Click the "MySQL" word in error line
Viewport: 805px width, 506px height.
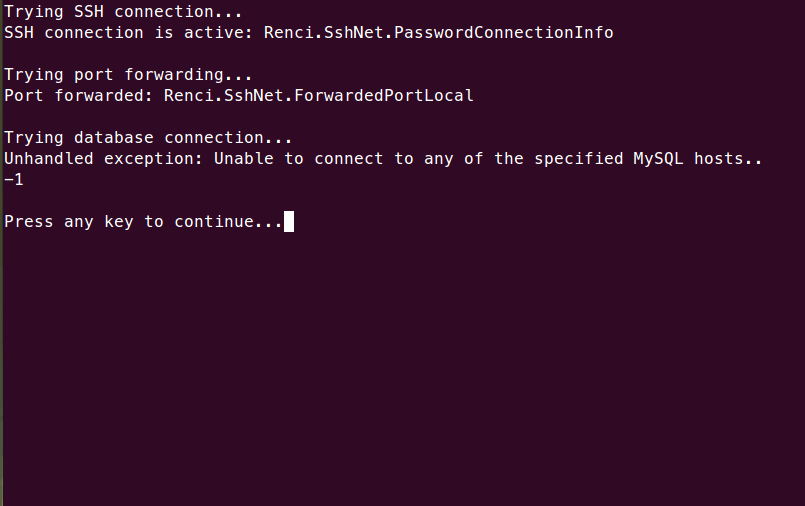coord(658,159)
